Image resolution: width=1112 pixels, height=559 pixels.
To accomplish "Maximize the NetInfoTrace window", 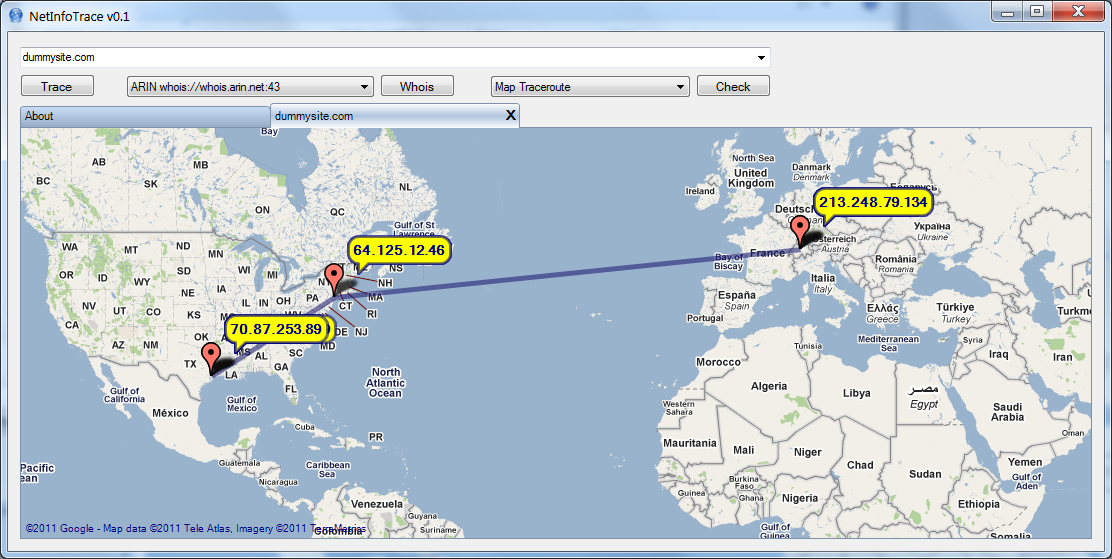I will (1036, 12).
